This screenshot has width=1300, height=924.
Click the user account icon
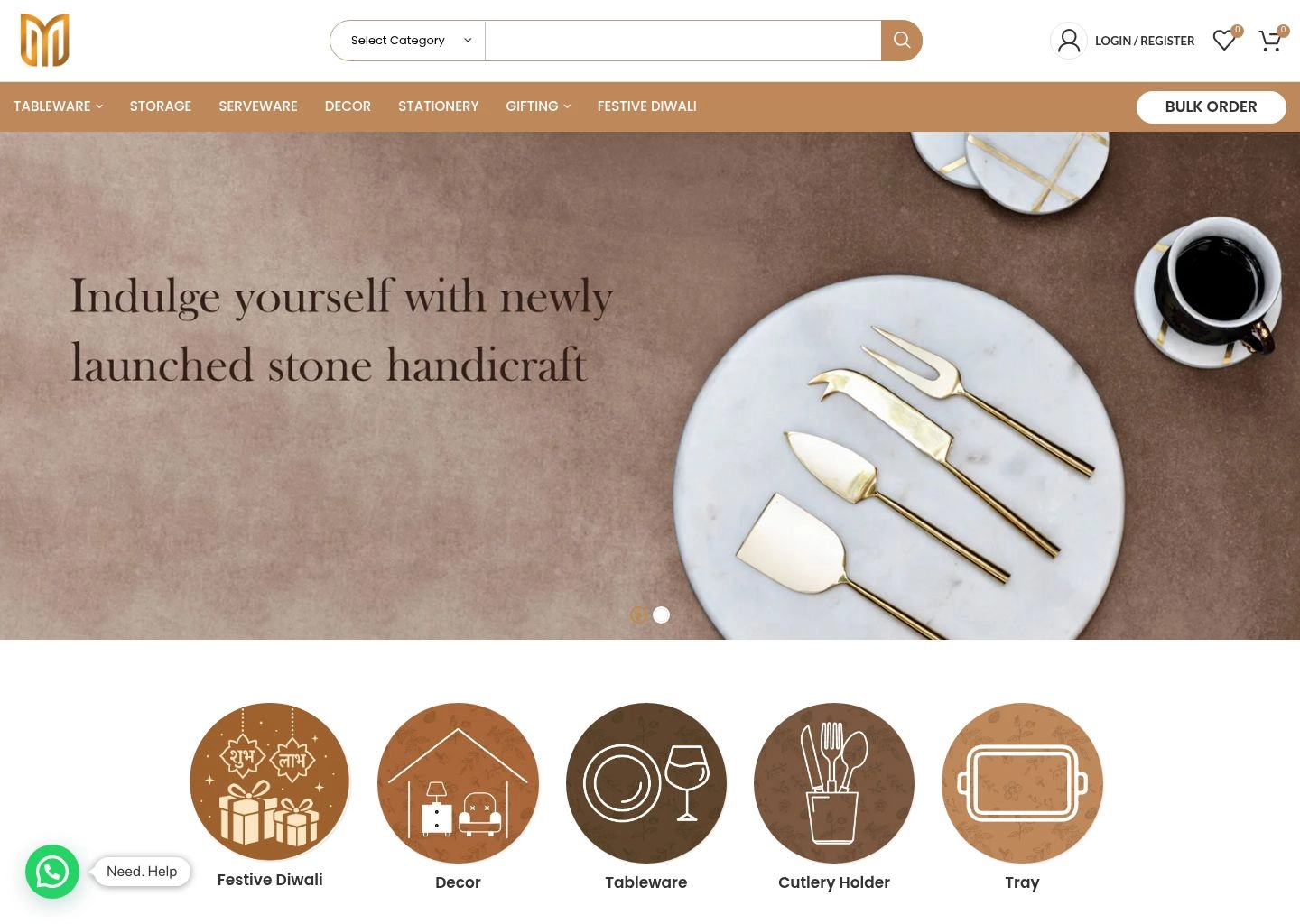point(1069,41)
